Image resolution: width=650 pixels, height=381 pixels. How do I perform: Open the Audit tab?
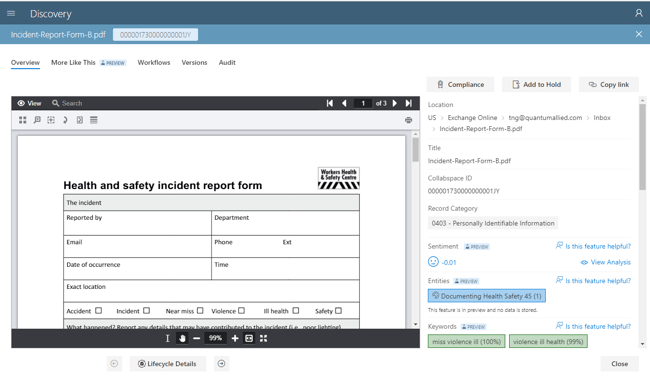(x=227, y=63)
